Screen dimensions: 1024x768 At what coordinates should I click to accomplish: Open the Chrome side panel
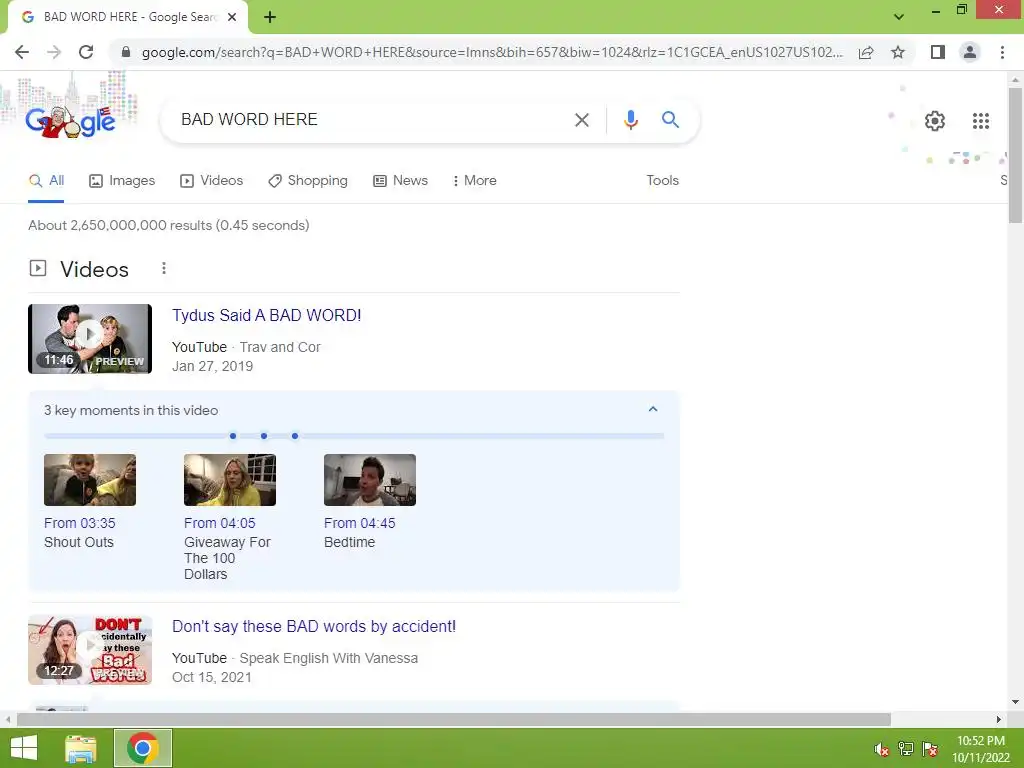click(938, 52)
